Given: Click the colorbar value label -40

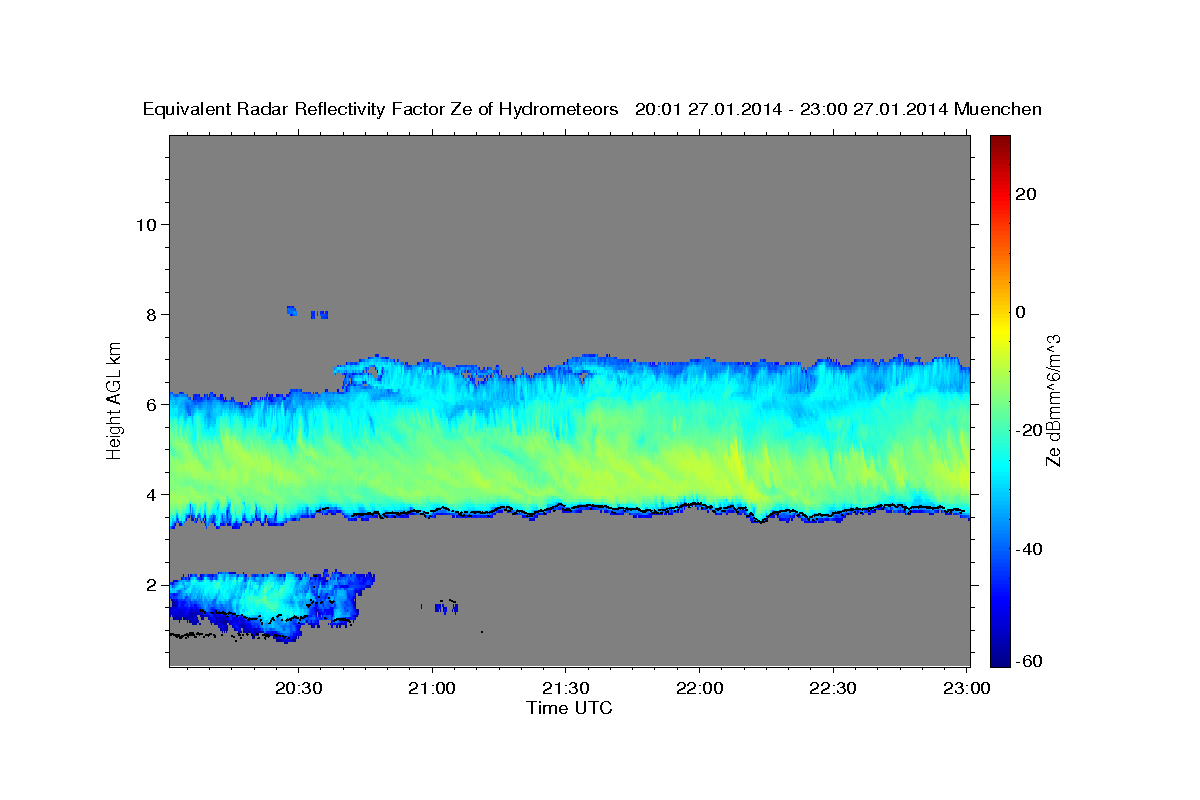Looking at the screenshot, I should (x=1027, y=549).
